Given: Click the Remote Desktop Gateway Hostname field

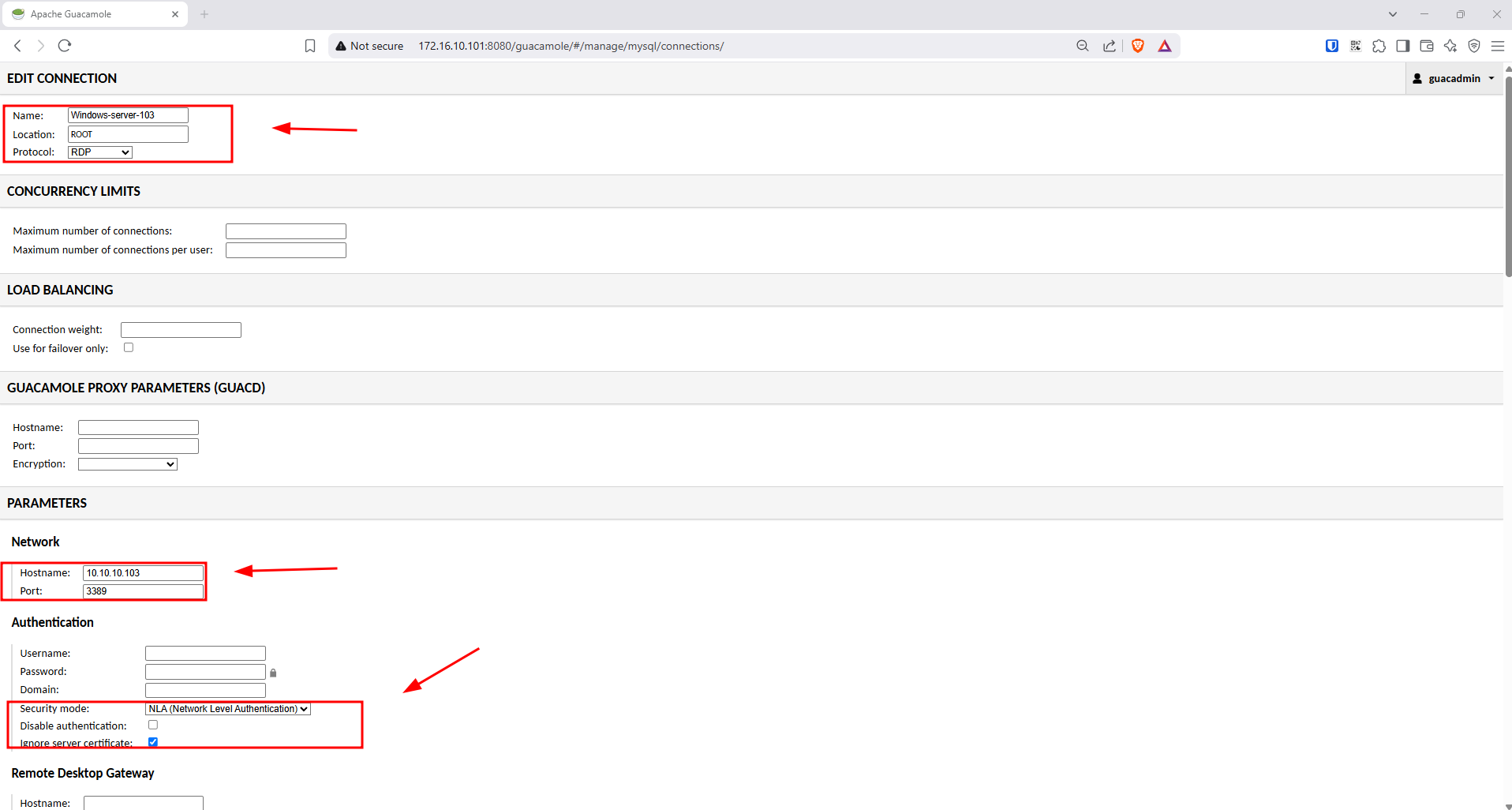Looking at the screenshot, I should (143, 803).
